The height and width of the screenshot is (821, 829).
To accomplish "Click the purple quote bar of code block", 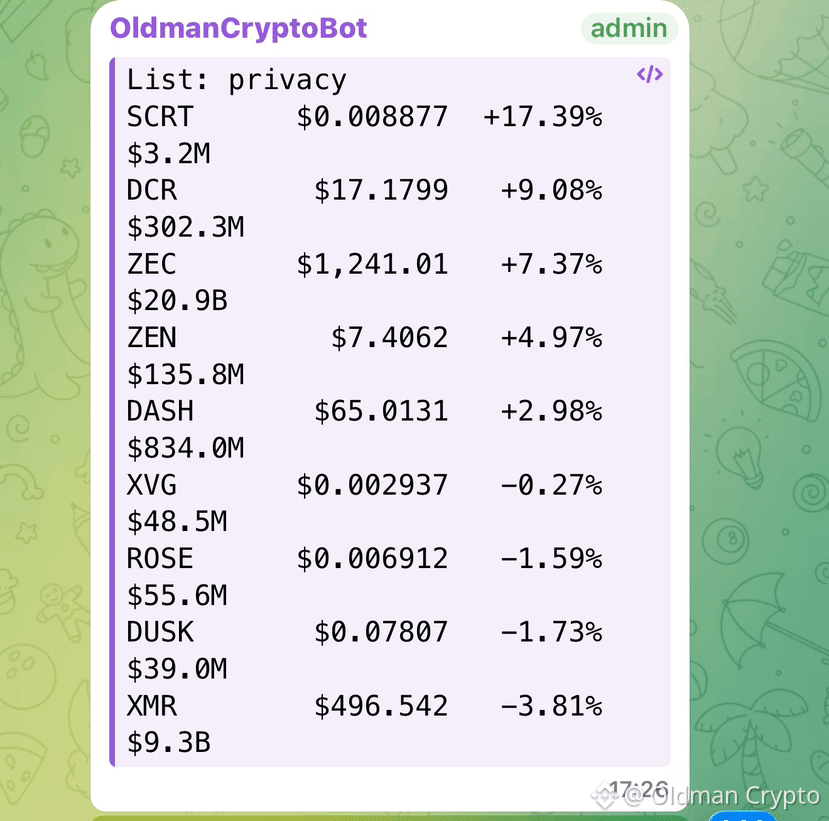I will (112, 412).
